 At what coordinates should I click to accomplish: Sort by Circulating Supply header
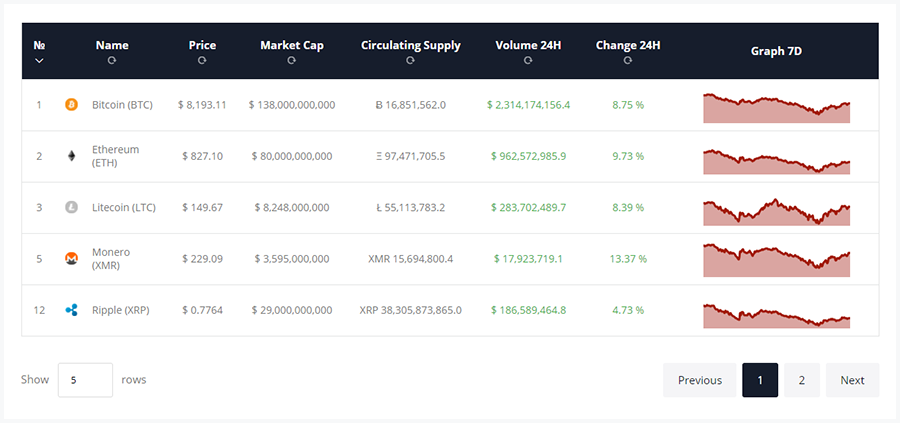(410, 45)
